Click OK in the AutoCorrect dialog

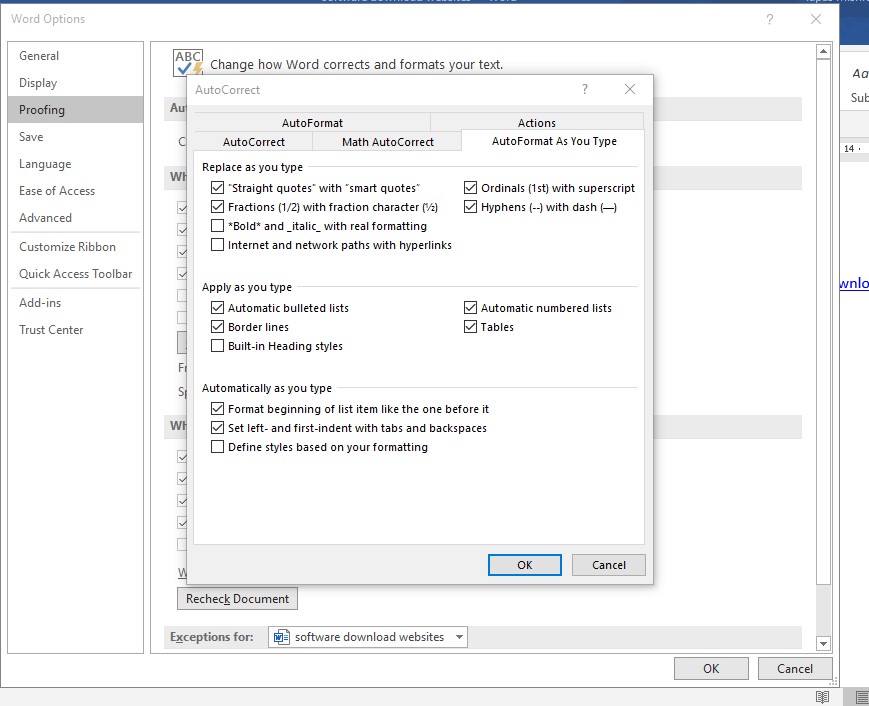pyautogui.click(x=524, y=565)
